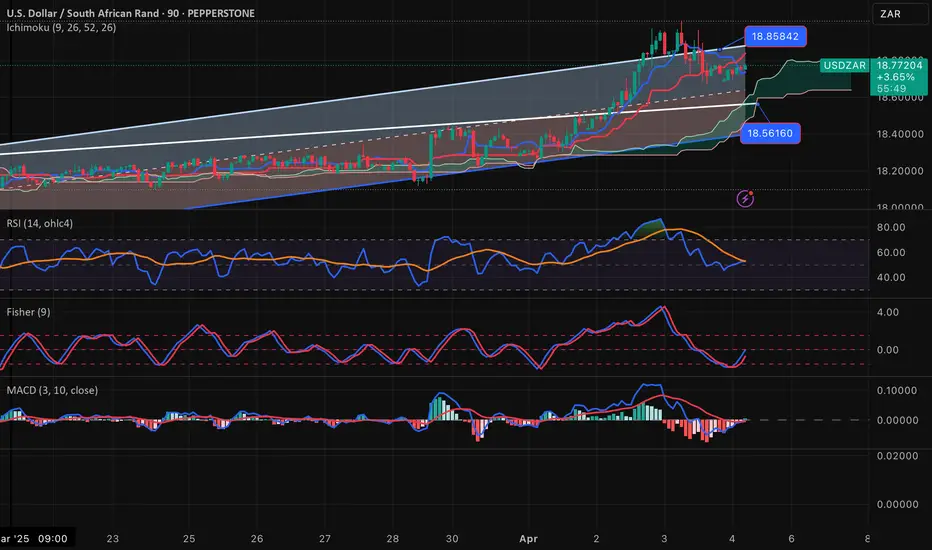Click the 60.00 RSI scale value
The width and height of the screenshot is (932, 550).
(891, 252)
